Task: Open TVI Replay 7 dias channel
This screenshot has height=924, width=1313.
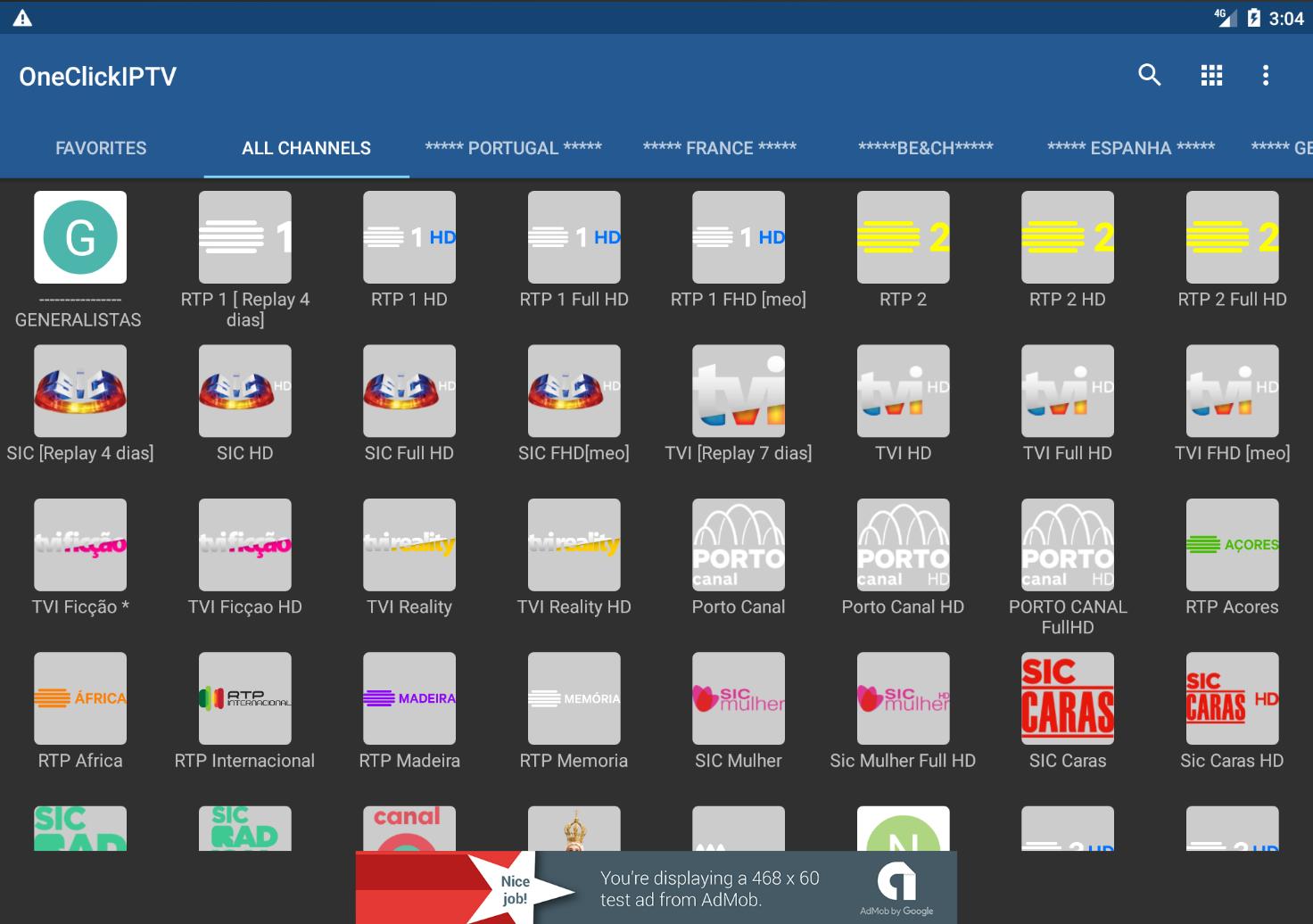Action: pyautogui.click(x=739, y=391)
